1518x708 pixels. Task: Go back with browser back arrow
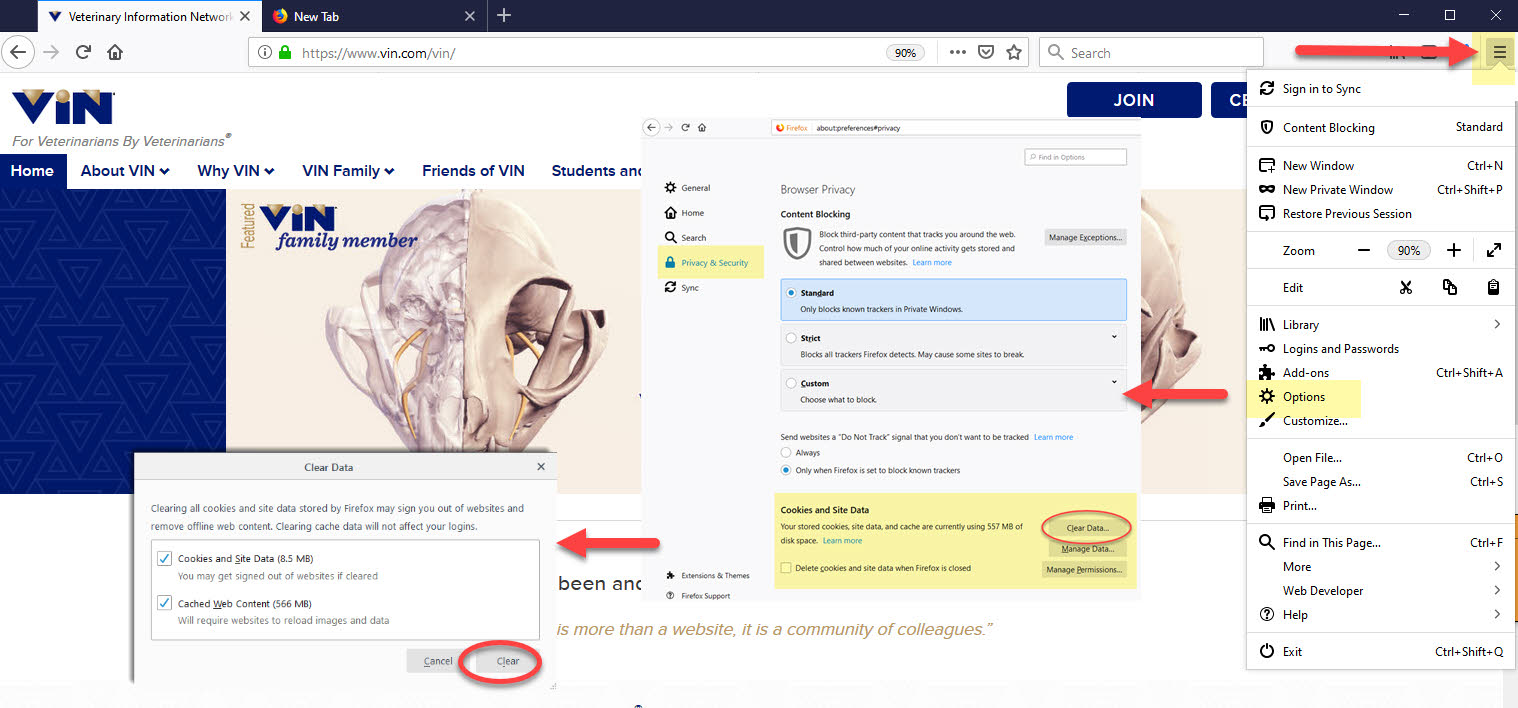[18, 52]
